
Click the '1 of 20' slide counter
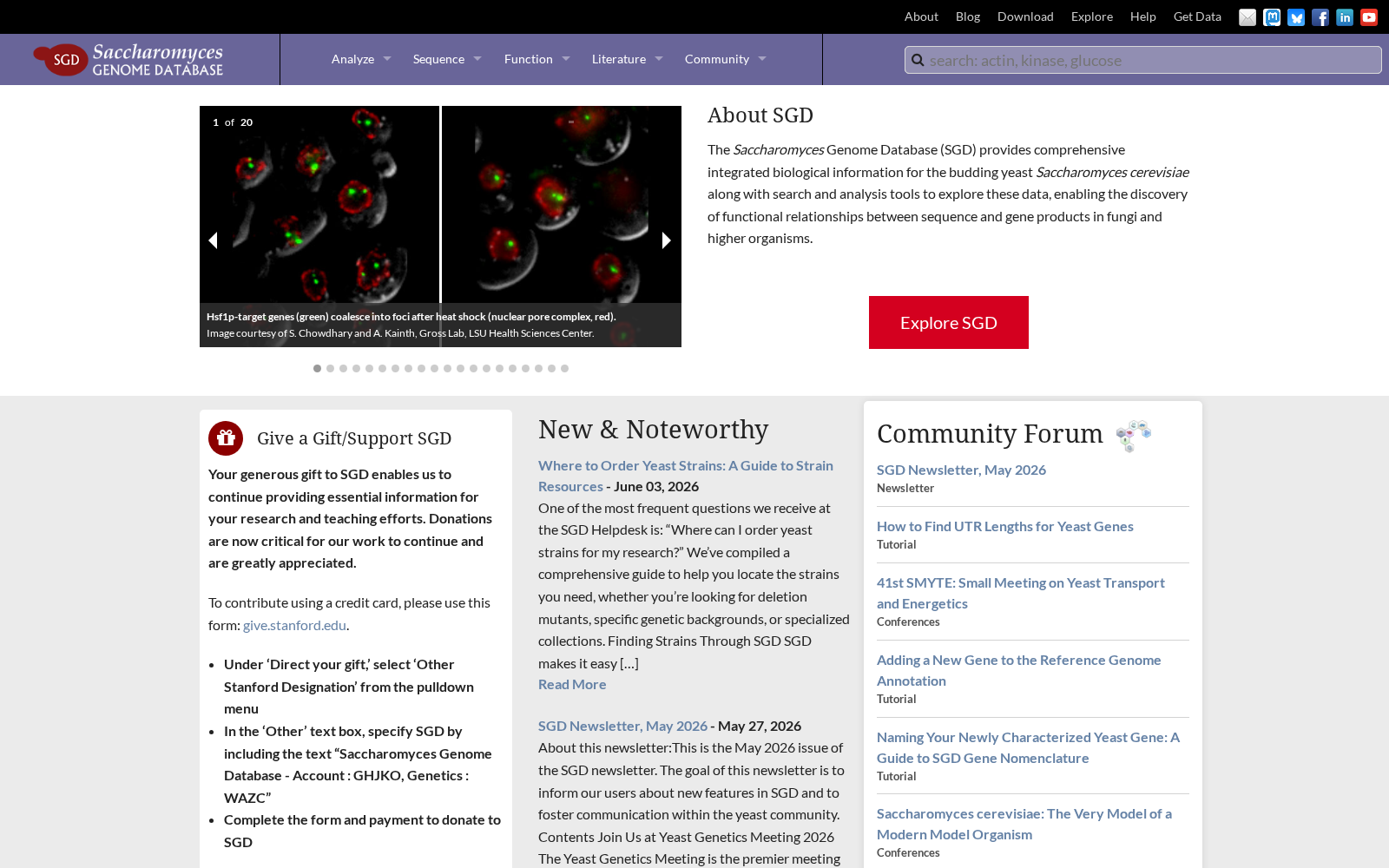tap(233, 122)
